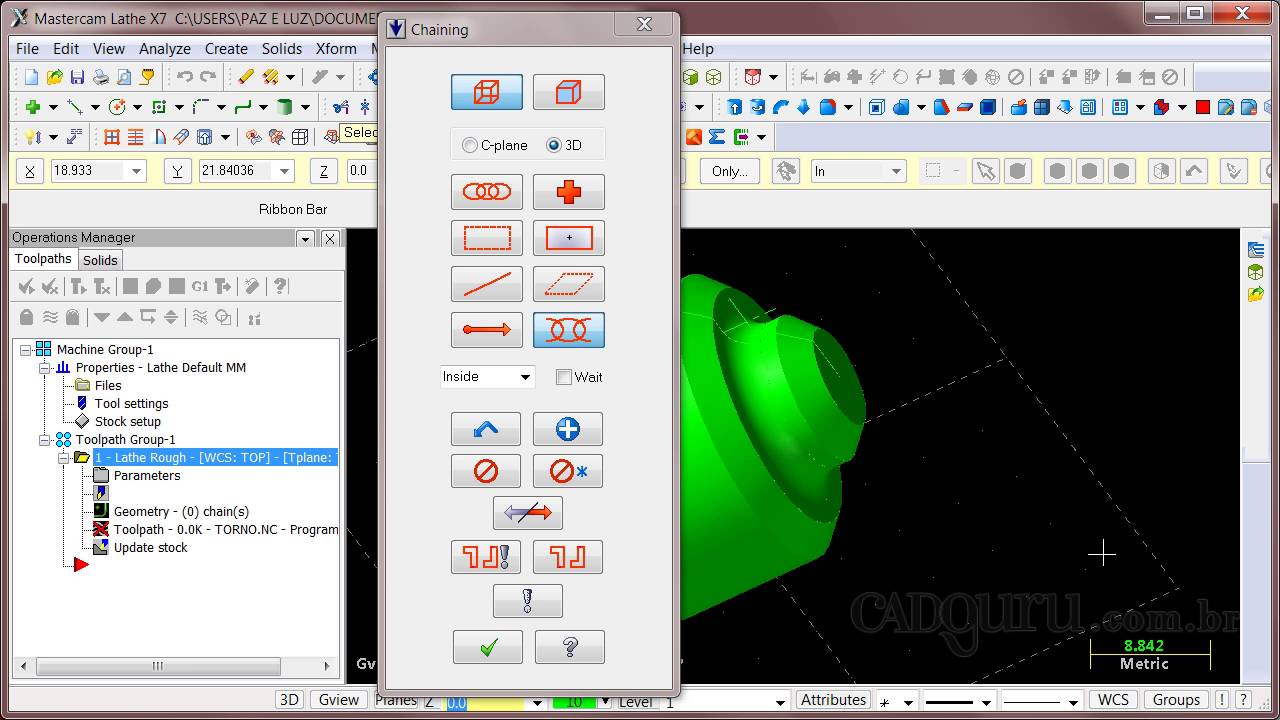
Task: Open Chaining options exclamation button
Action: tap(528, 601)
